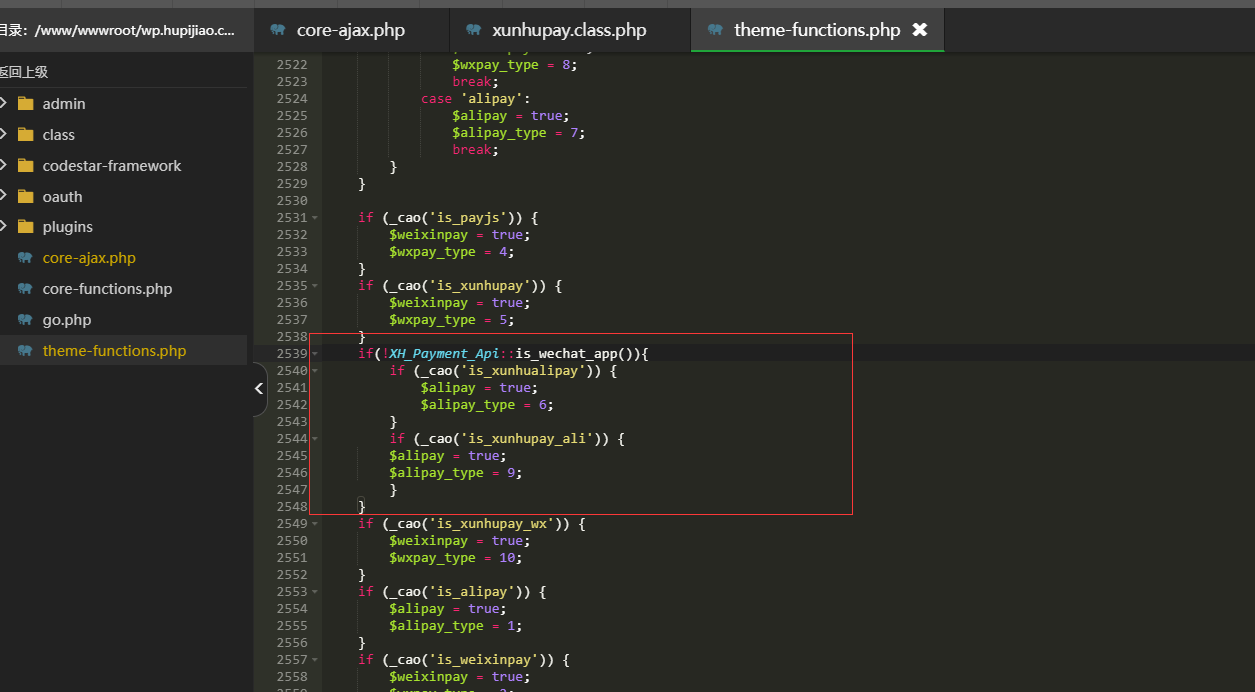
Task: Fold code block at line 2535
Action: tap(315, 286)
